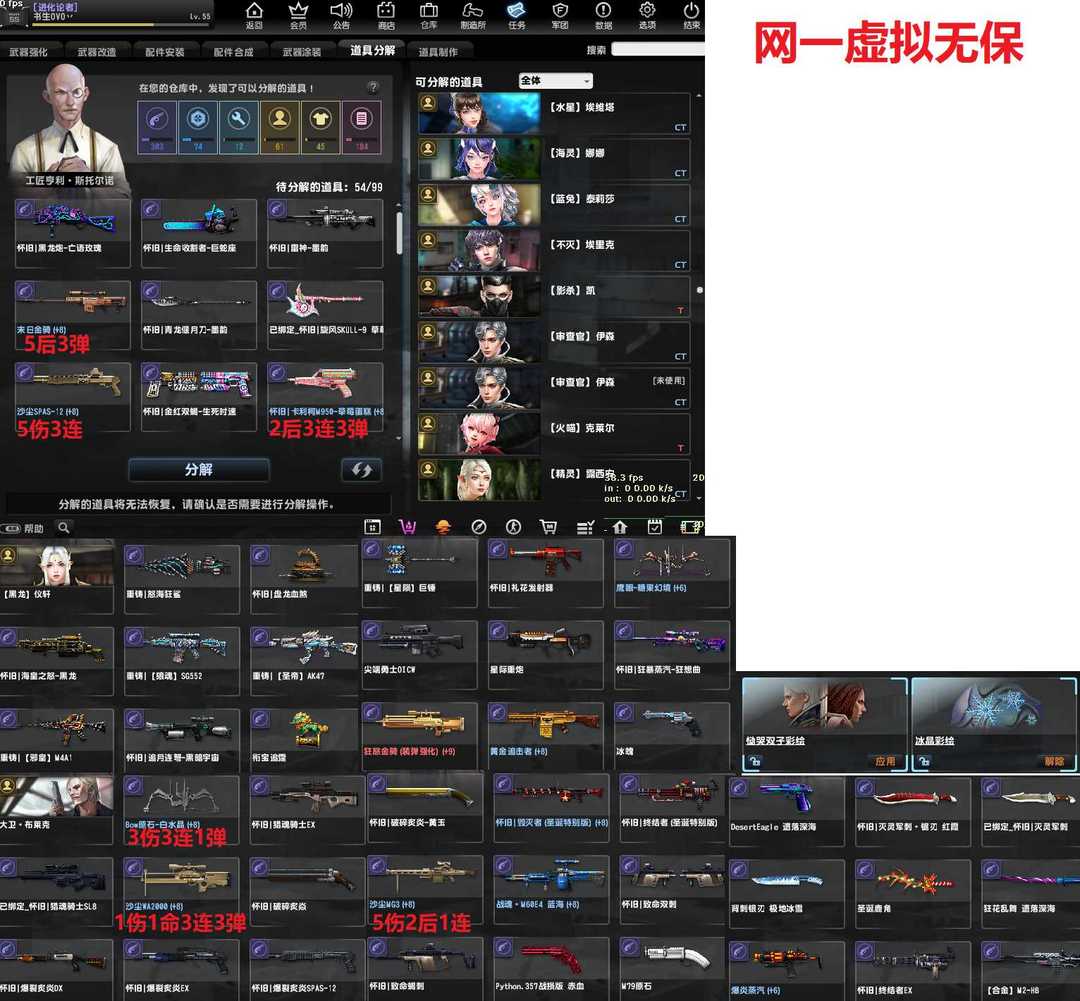The width and height of the screenshot is (1080, 1001).
Task: Click the pending items list scroll-down arrow
Action: point(398,437)
